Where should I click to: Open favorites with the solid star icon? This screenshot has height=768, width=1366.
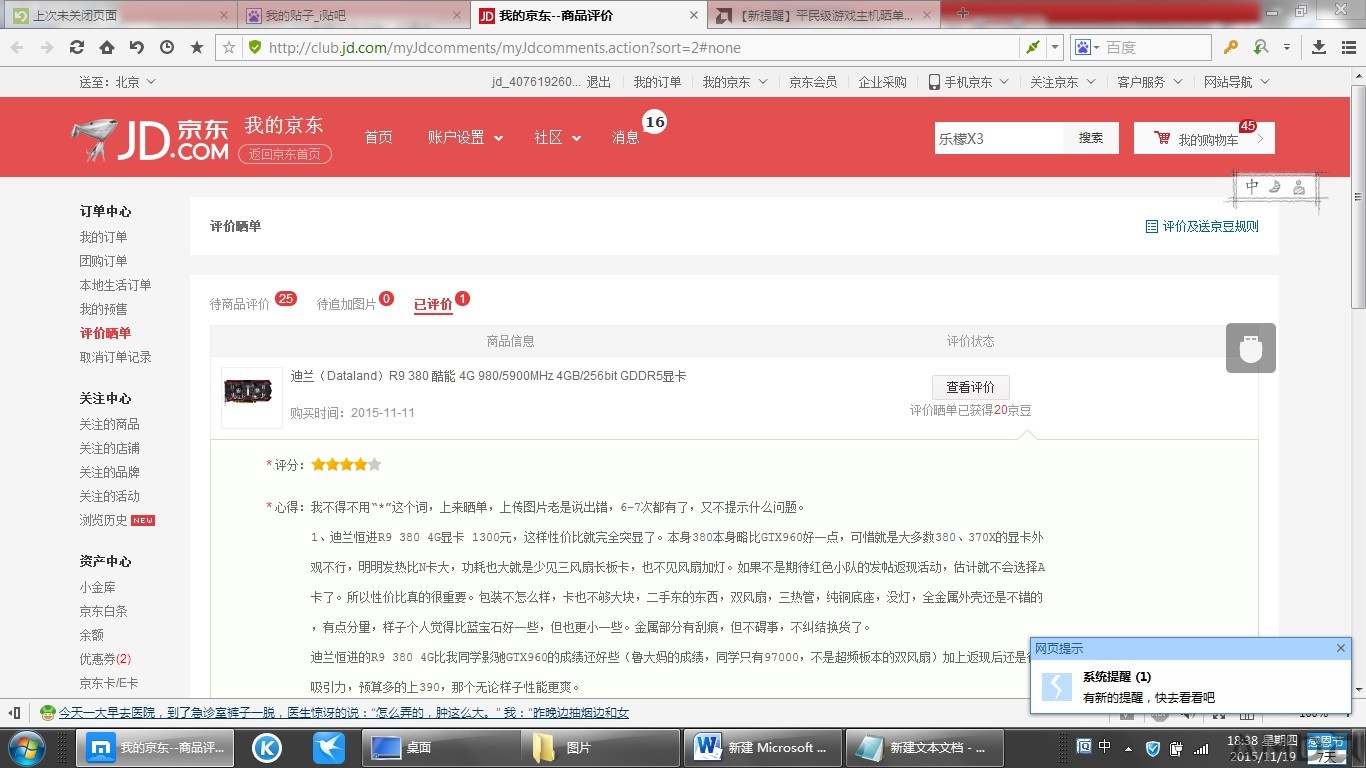pos(197,47)
